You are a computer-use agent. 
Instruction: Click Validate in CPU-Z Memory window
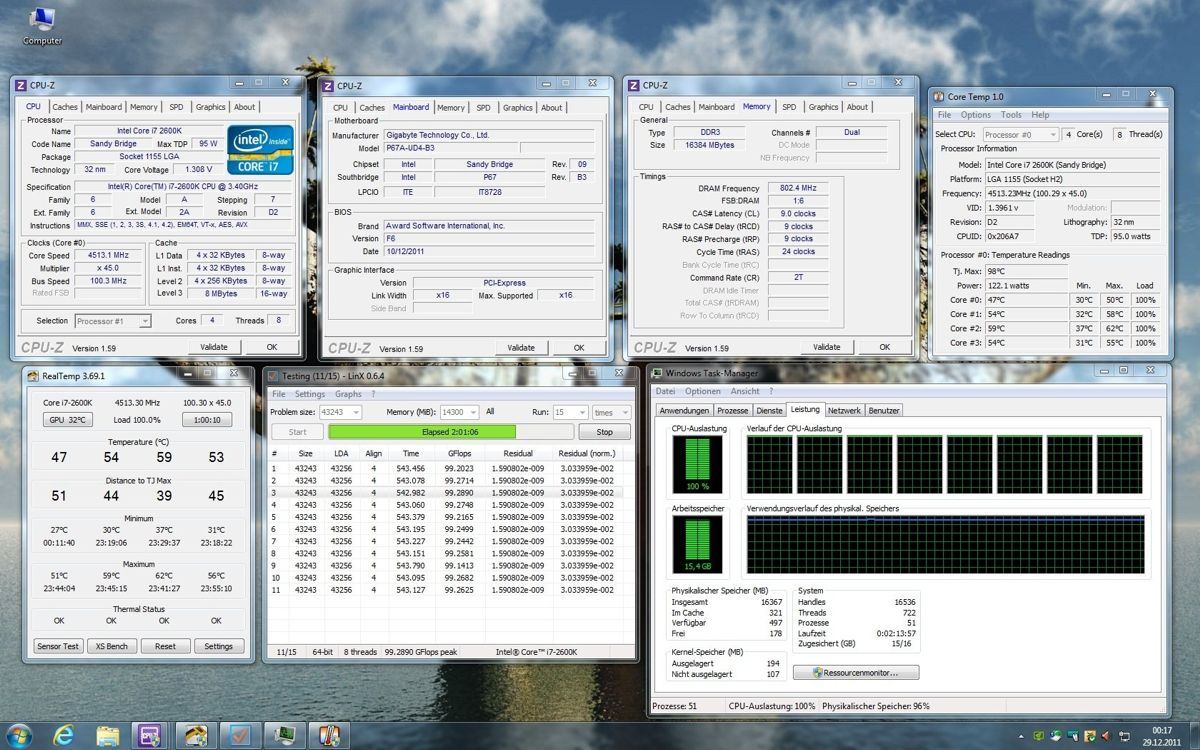tap(827, 347)
